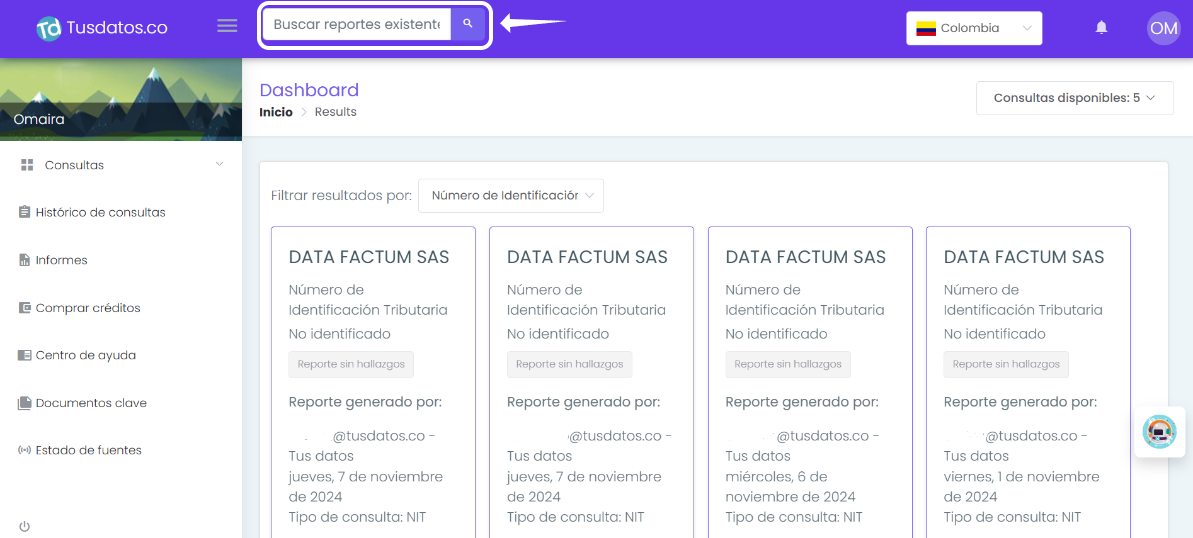Screen dimensions: 1193x538
Task: Click Reporte sin hallazgos in first card
Action: 352,364
